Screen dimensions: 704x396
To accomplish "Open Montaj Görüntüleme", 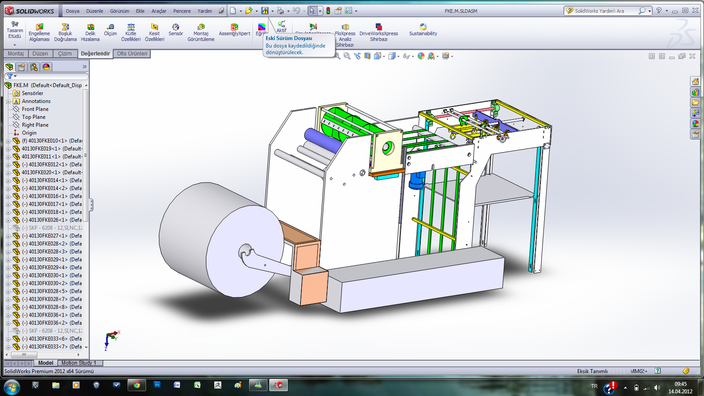I will [201, 33].
